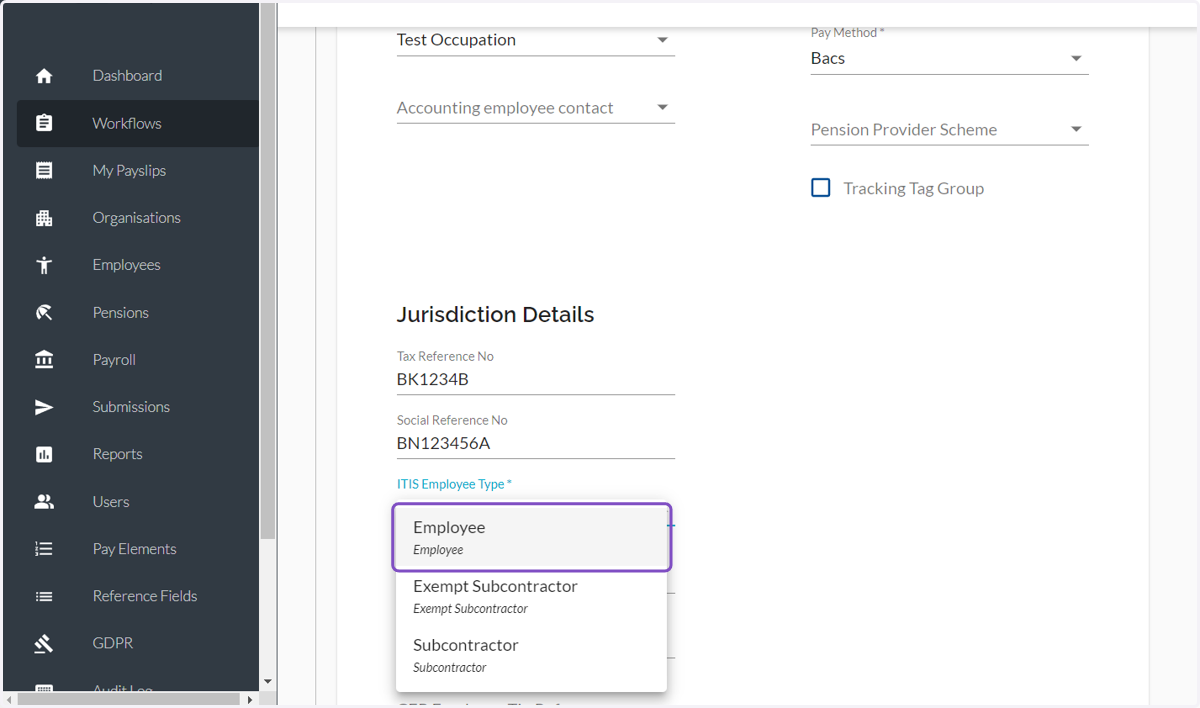Image resolution: width=1200 pixels, height=708 pixels.
Task: Click the GDPR gavel icon
Action: 44,644
